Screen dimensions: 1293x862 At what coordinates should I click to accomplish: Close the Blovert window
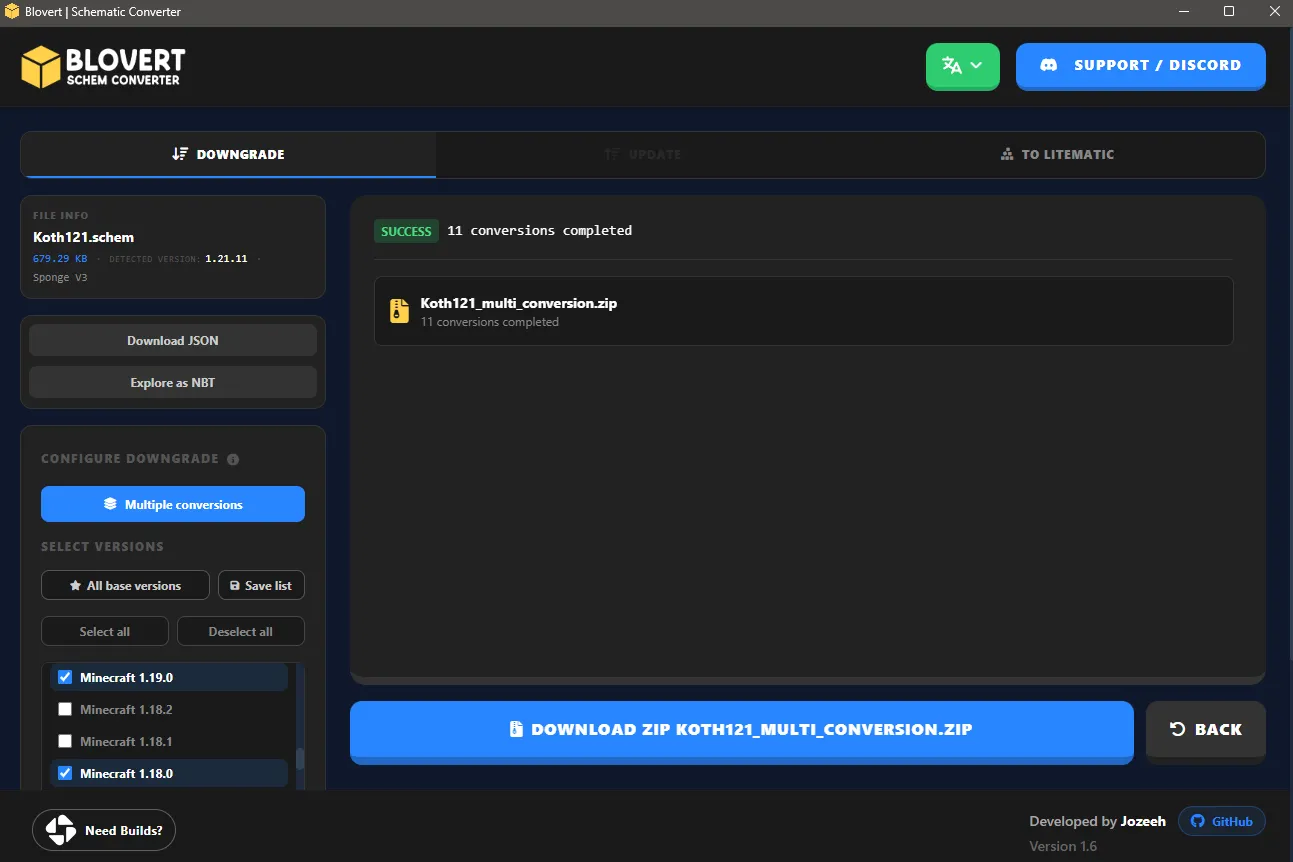[1272, 12]
